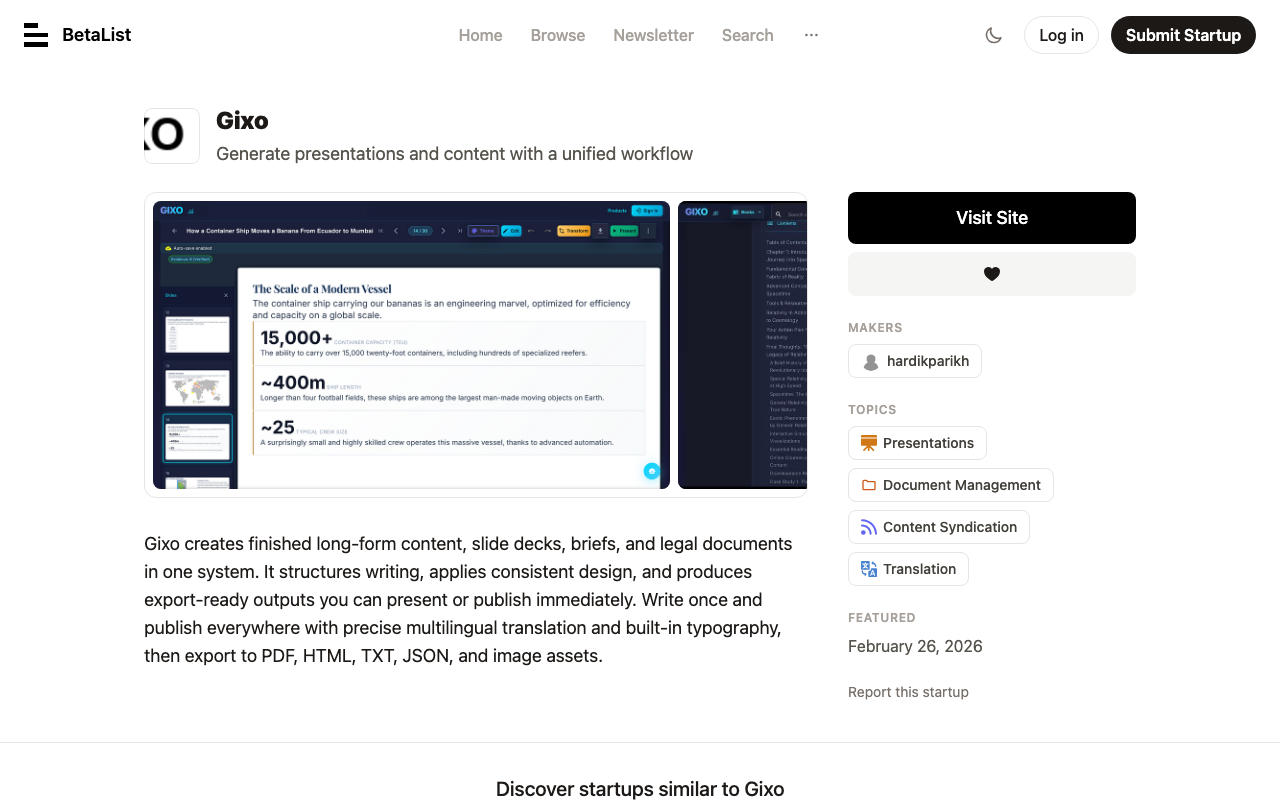Image resolution: width=1280 pixels, height=800 pixels.
Task: Click the FEATURED section label
Action: 882,618
